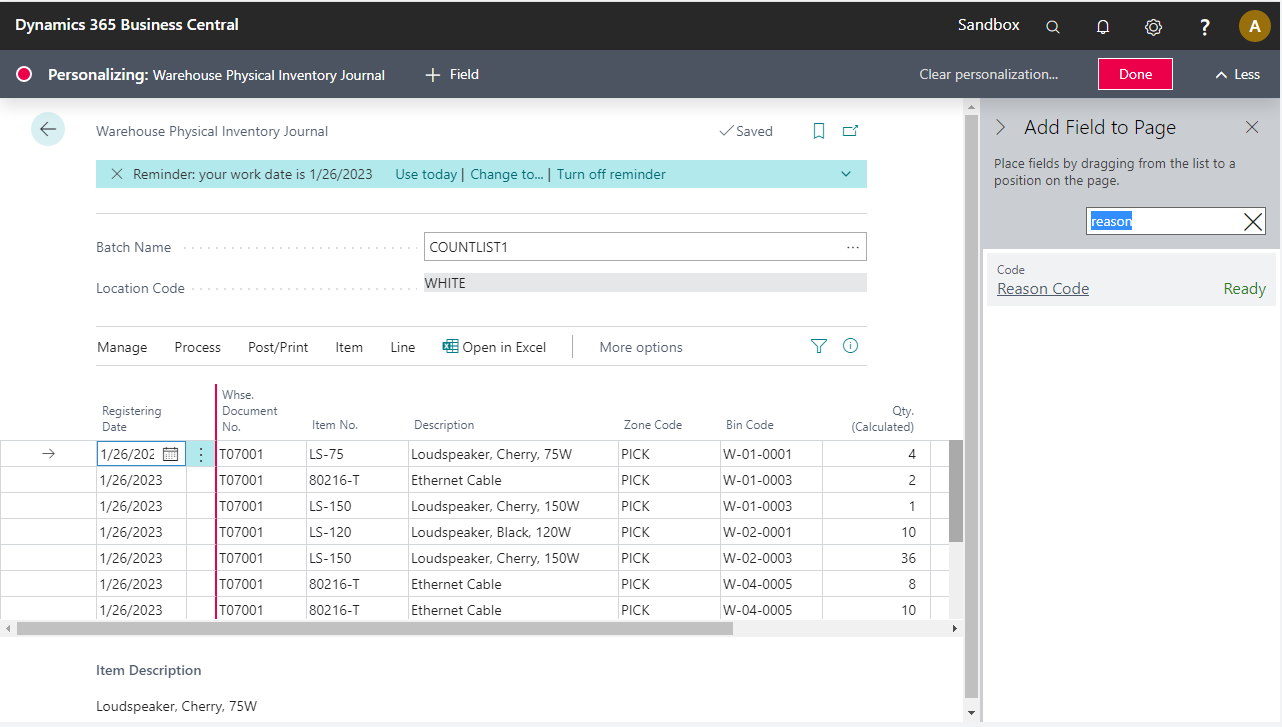
Task: Click Clear personalization
Action: [x=988, y=74]
